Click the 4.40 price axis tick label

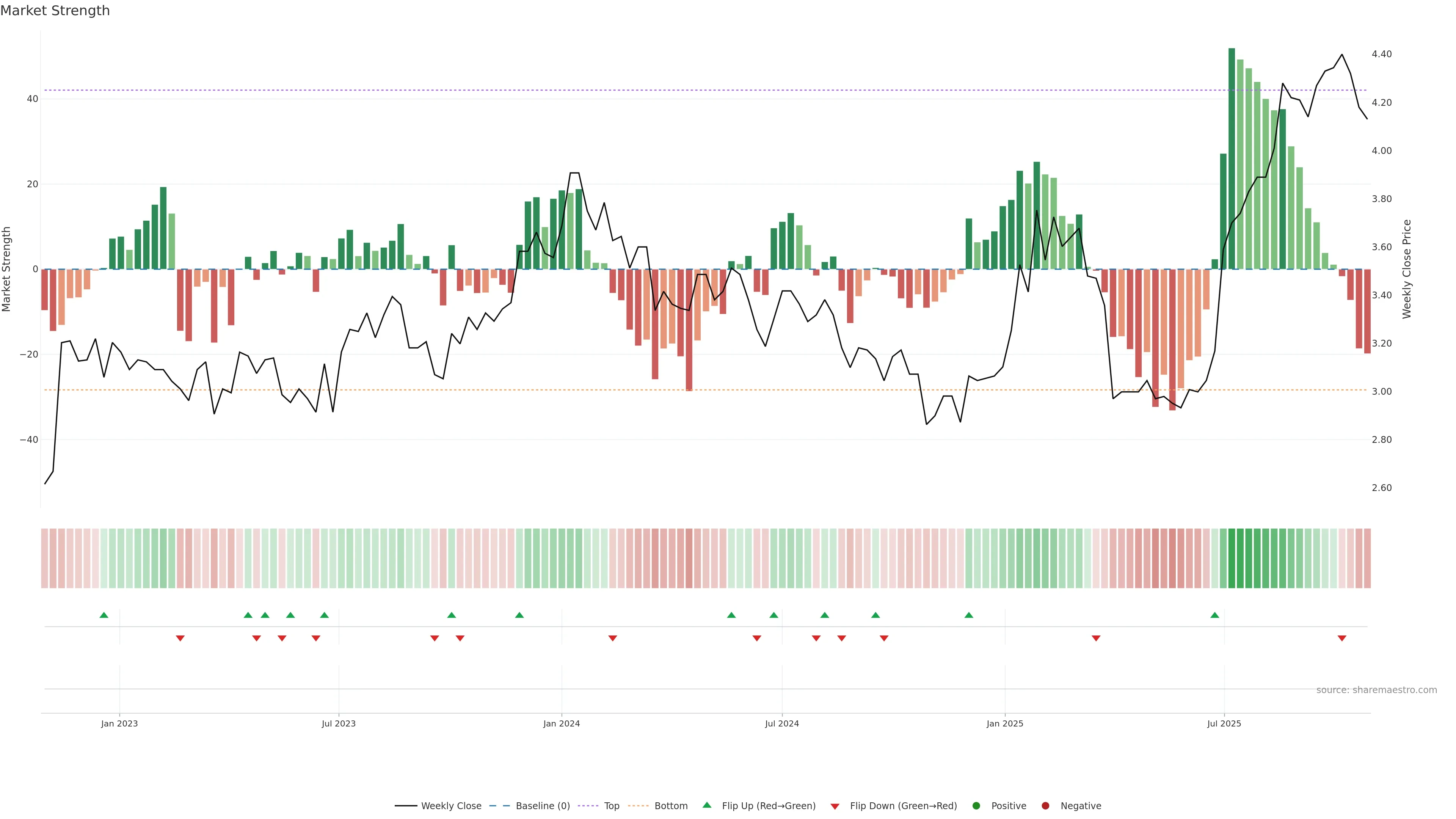1381,54
